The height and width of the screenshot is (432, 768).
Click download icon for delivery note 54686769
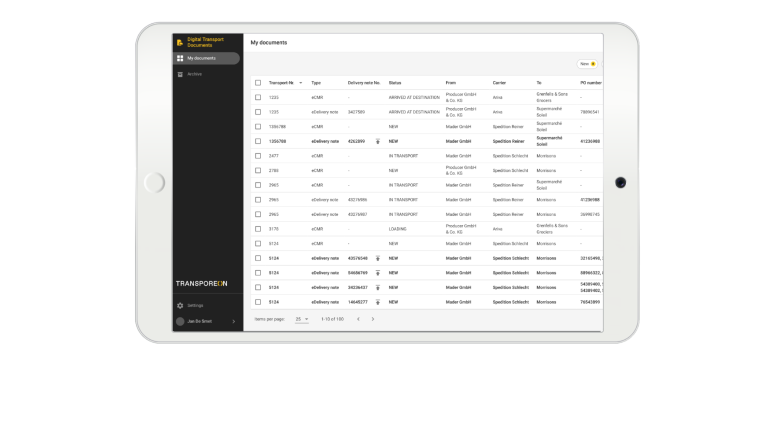(378, 272)
